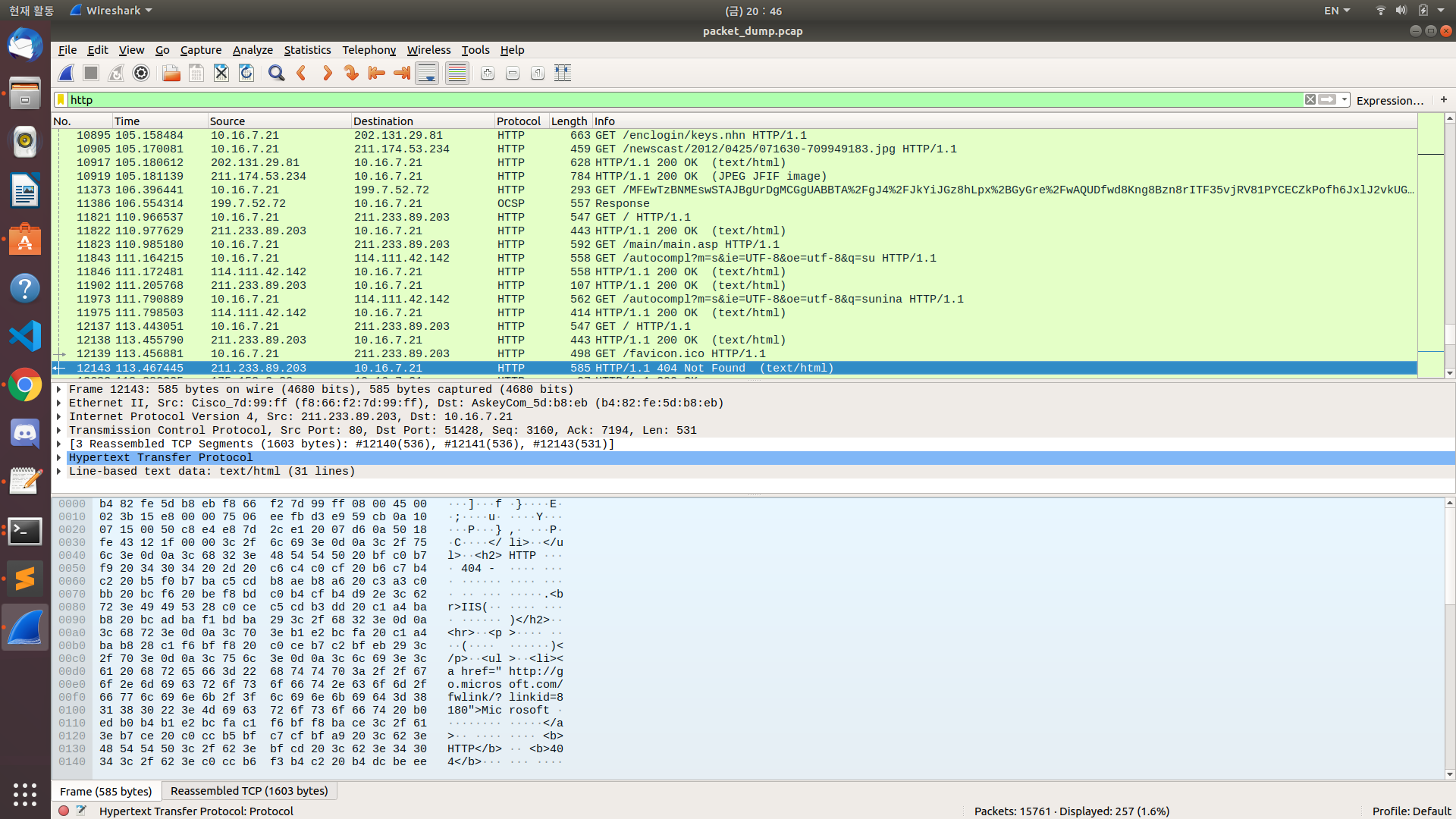
Task: Start capturing packets with shark fin icon
Action: coord(67,74)
